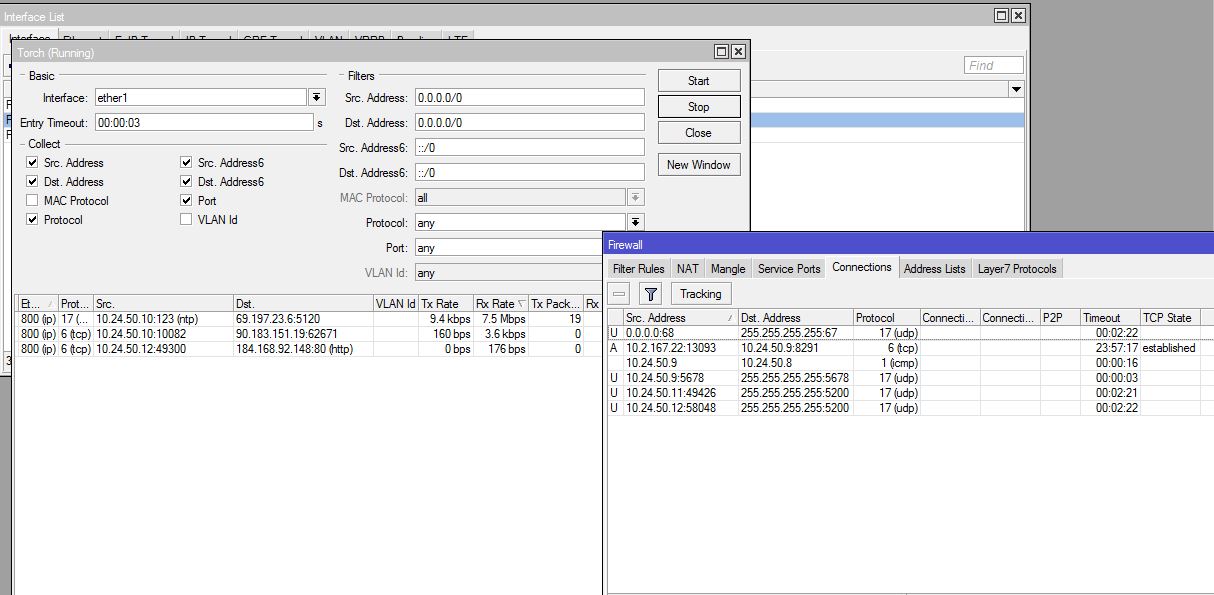Open the Interface dropdown arrow in Torch

pos(317,97)
